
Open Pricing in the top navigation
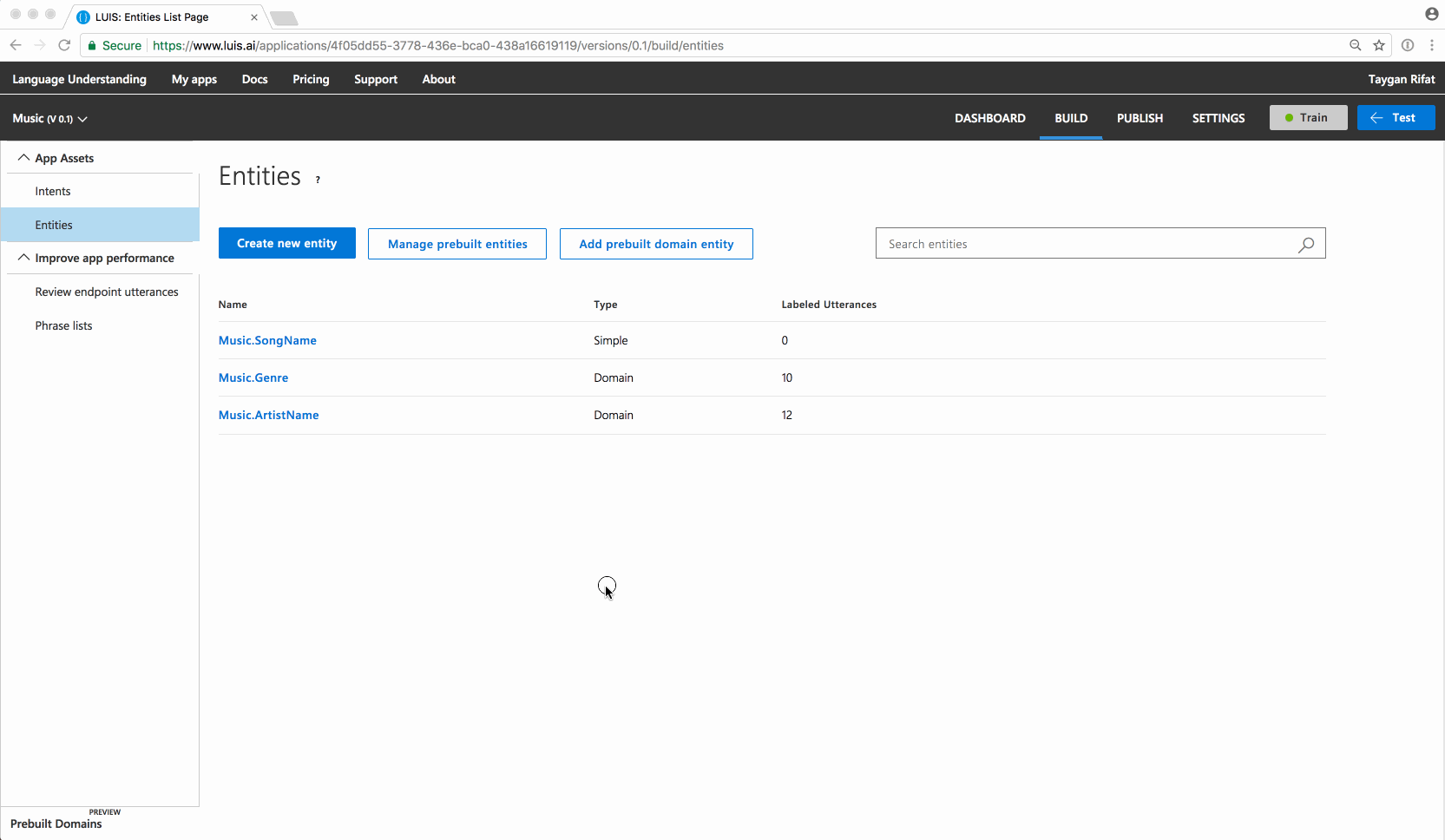[x=311, y=79]
